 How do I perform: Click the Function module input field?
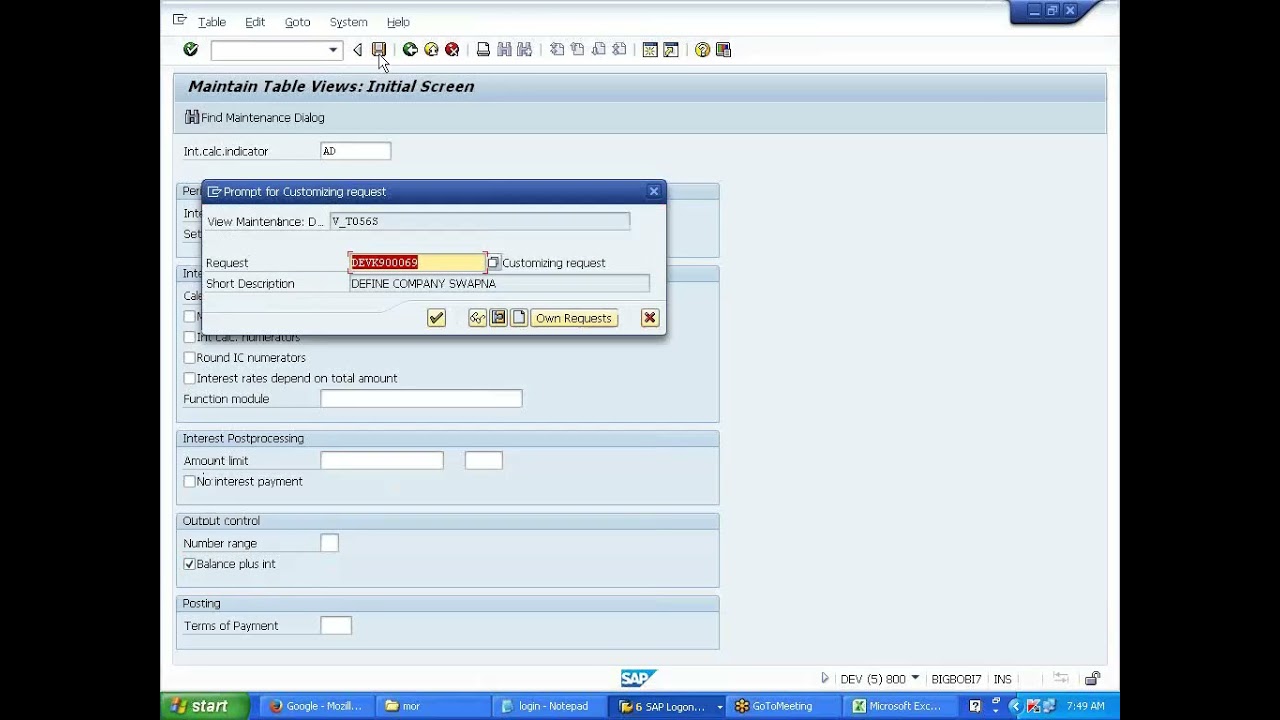pyautogui.click(x=421, y=399)
